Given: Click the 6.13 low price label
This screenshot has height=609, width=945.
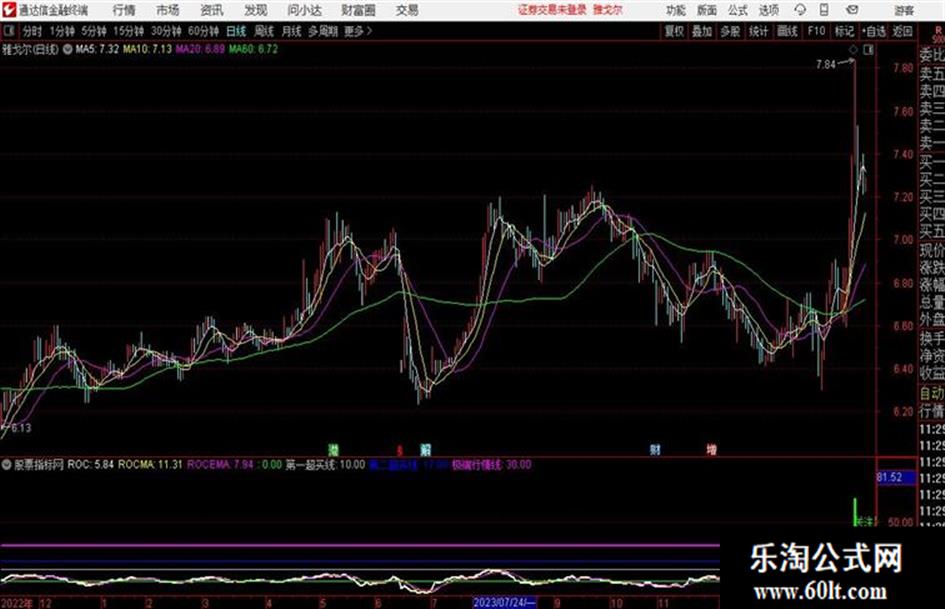Looking at the screenshot, I should tap(20, 428).
